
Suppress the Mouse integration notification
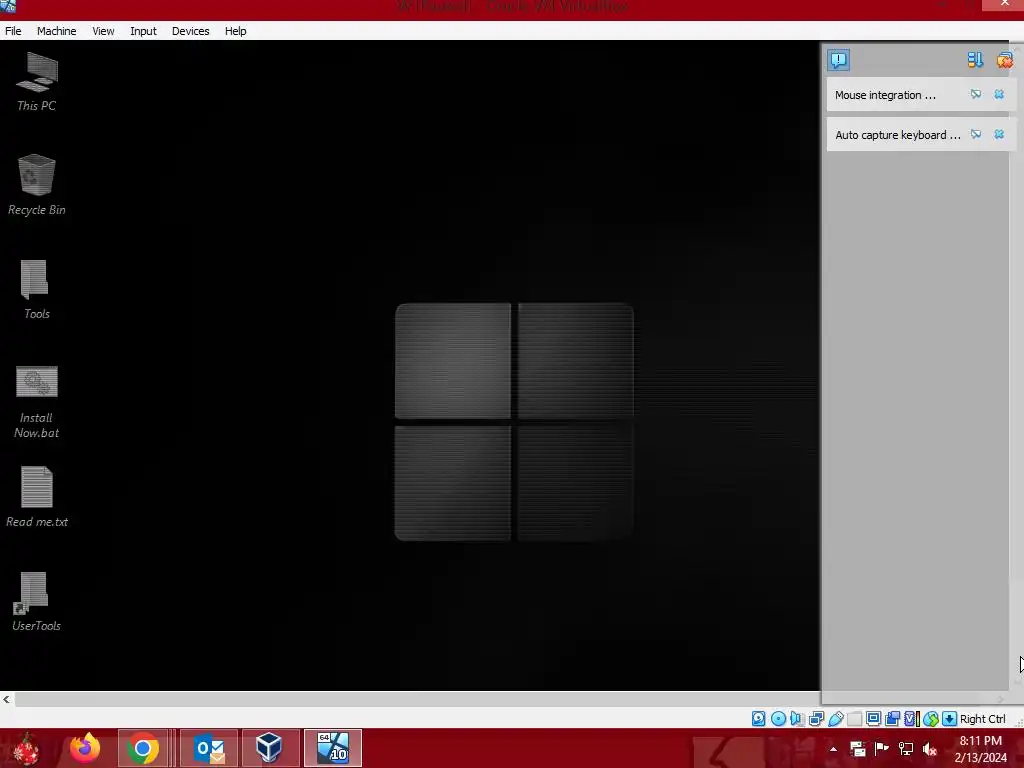(x=976, y=95)
